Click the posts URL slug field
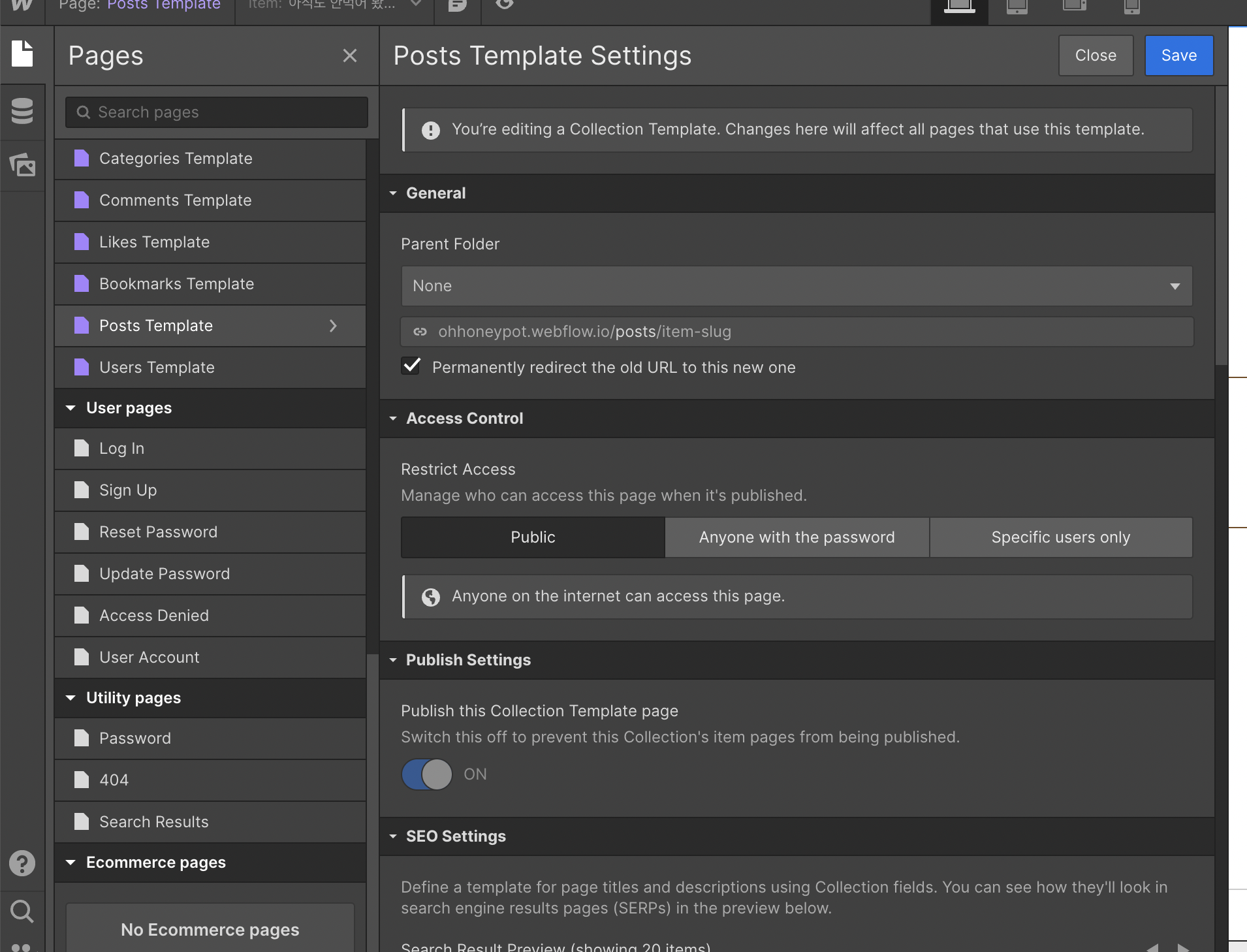 click(797, 332)
